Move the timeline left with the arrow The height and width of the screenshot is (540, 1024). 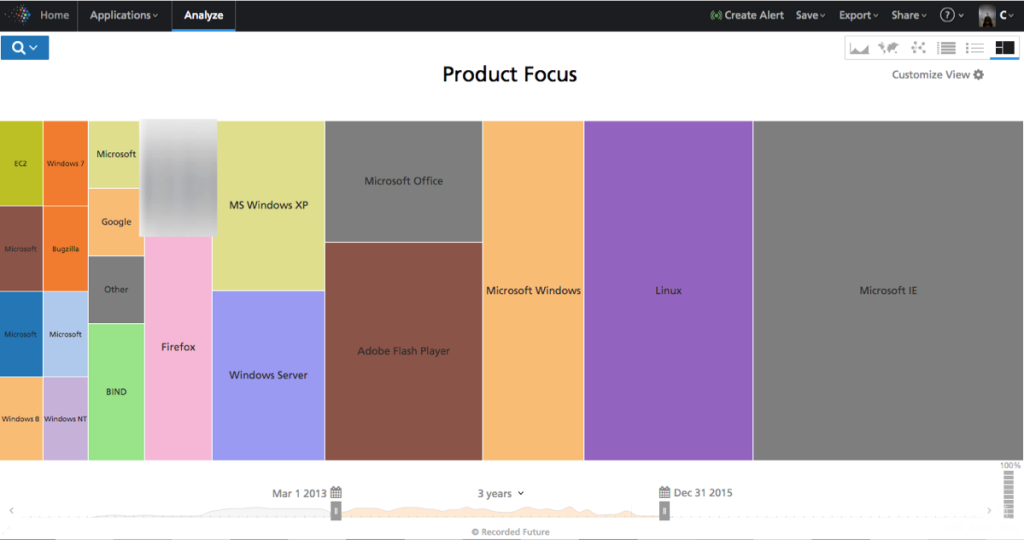[x=11, y=511]
